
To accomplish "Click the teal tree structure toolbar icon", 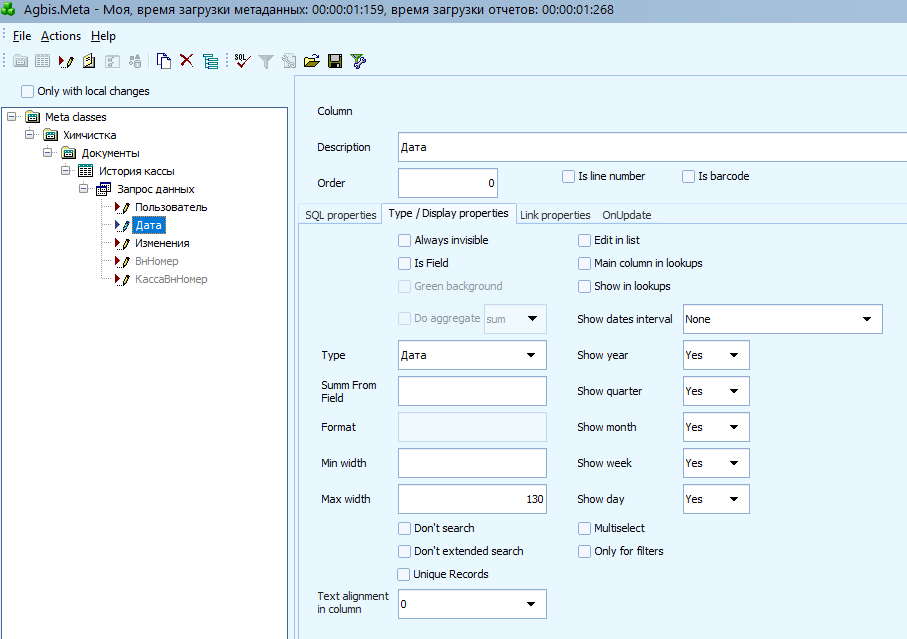I will (x=211, y=61).
